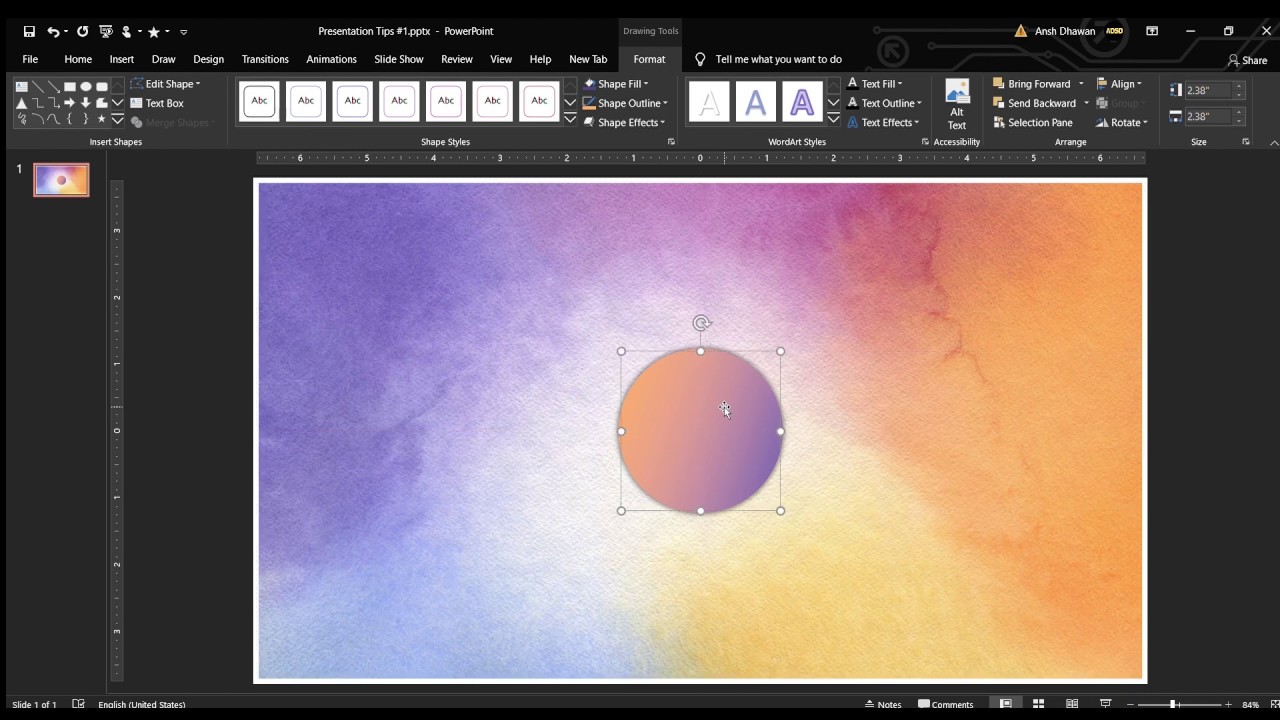Click the Share button
Viewport: 1280px width, 720px height.
coord(1247,60)
